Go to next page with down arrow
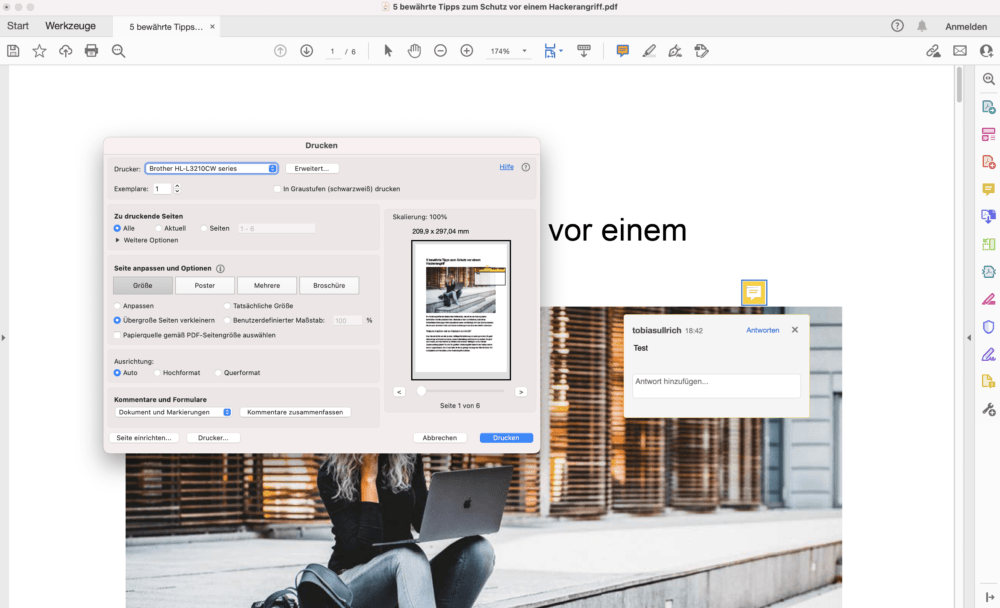The height and width of the screenshot is (608, 1000). [307, 51]
